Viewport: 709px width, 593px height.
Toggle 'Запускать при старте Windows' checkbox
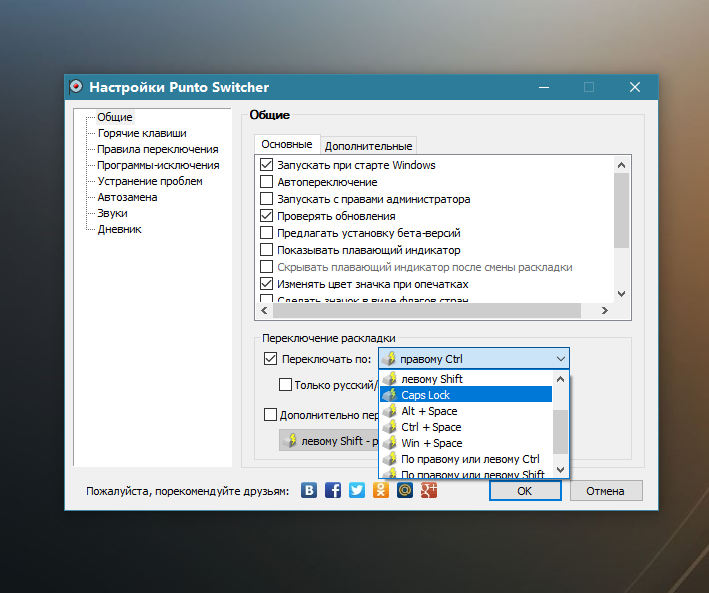[266, 165]
